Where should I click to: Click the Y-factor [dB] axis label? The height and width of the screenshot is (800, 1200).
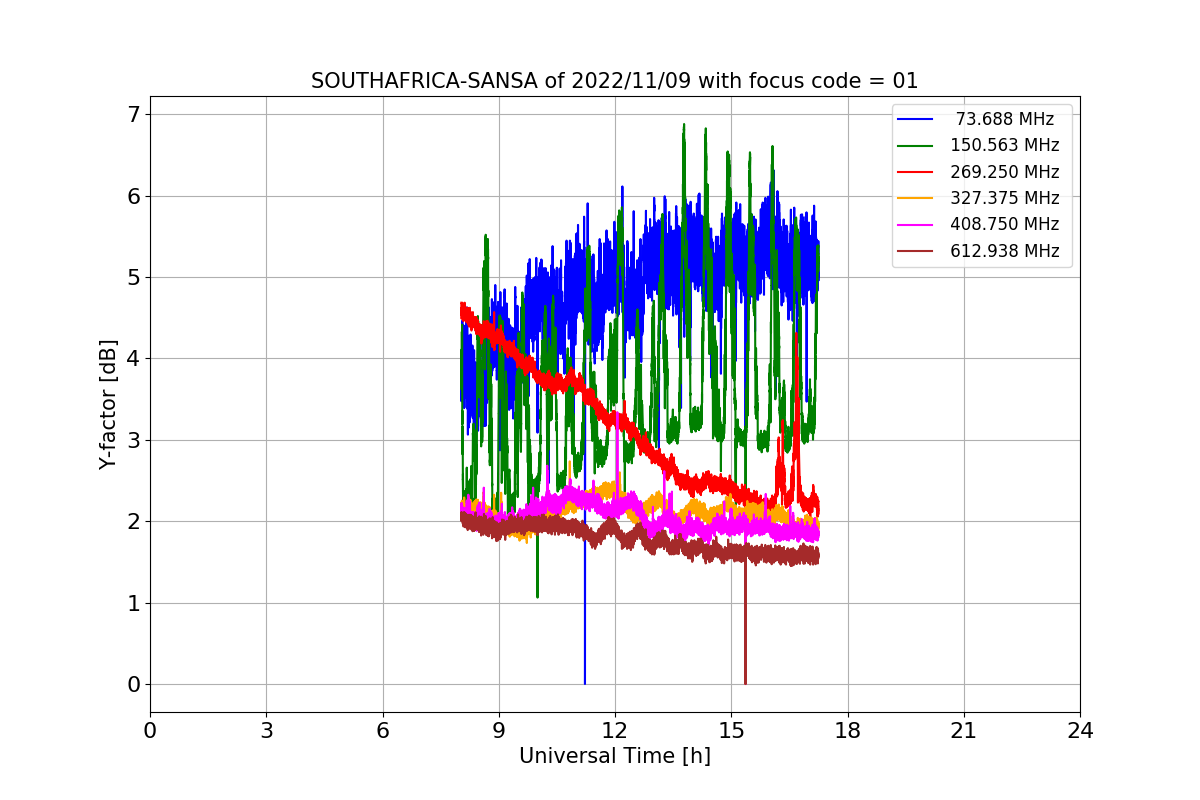[x=108, y=405]
